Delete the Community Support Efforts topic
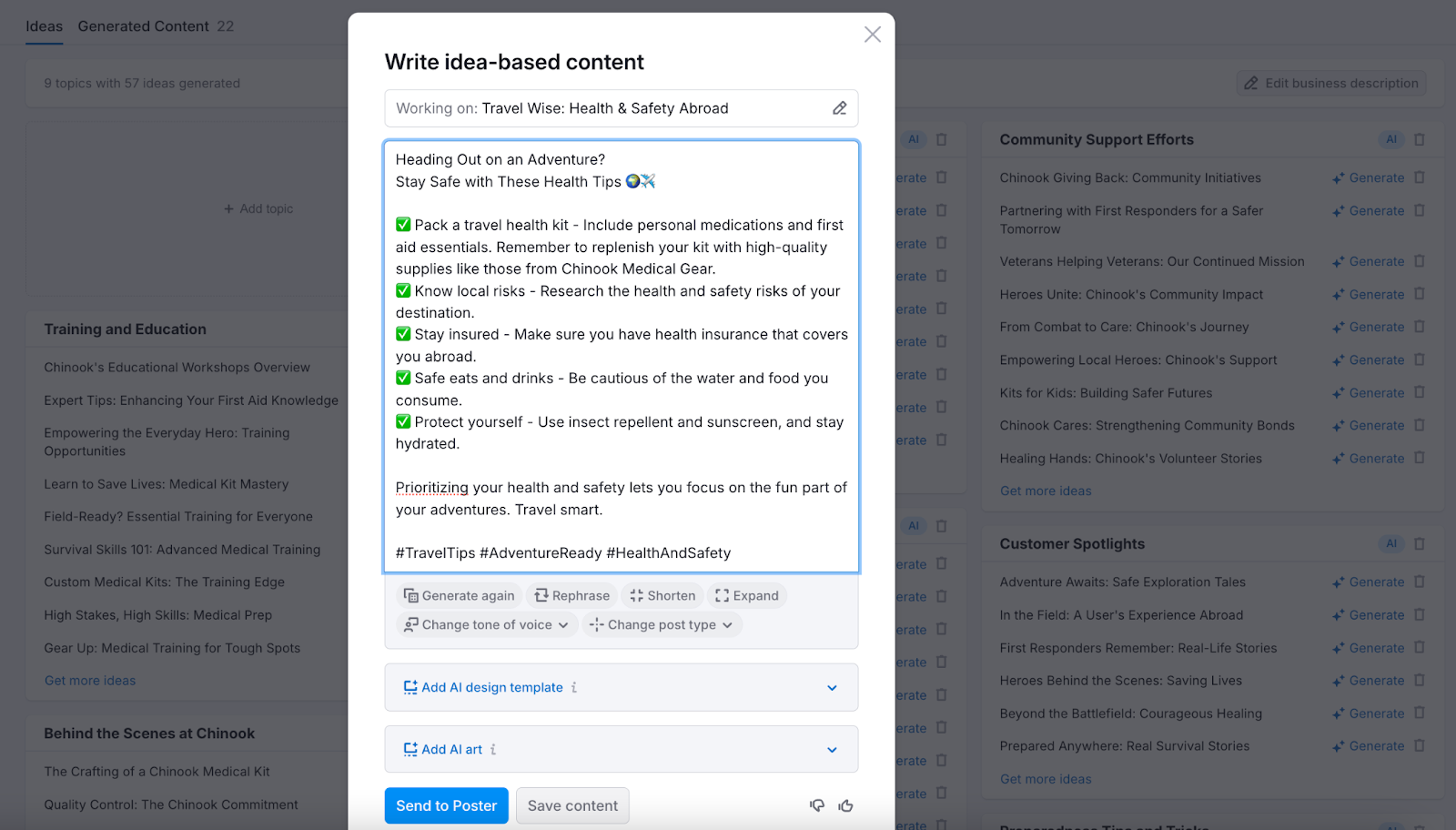The height and width of the screenshot is (830, 1456). click(1420, 139)
